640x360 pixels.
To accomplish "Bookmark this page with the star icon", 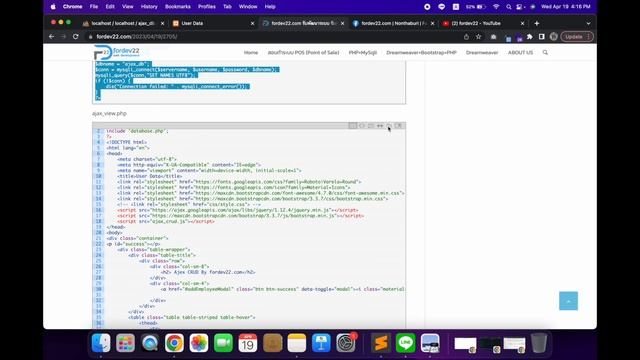I will coord(478,37).
